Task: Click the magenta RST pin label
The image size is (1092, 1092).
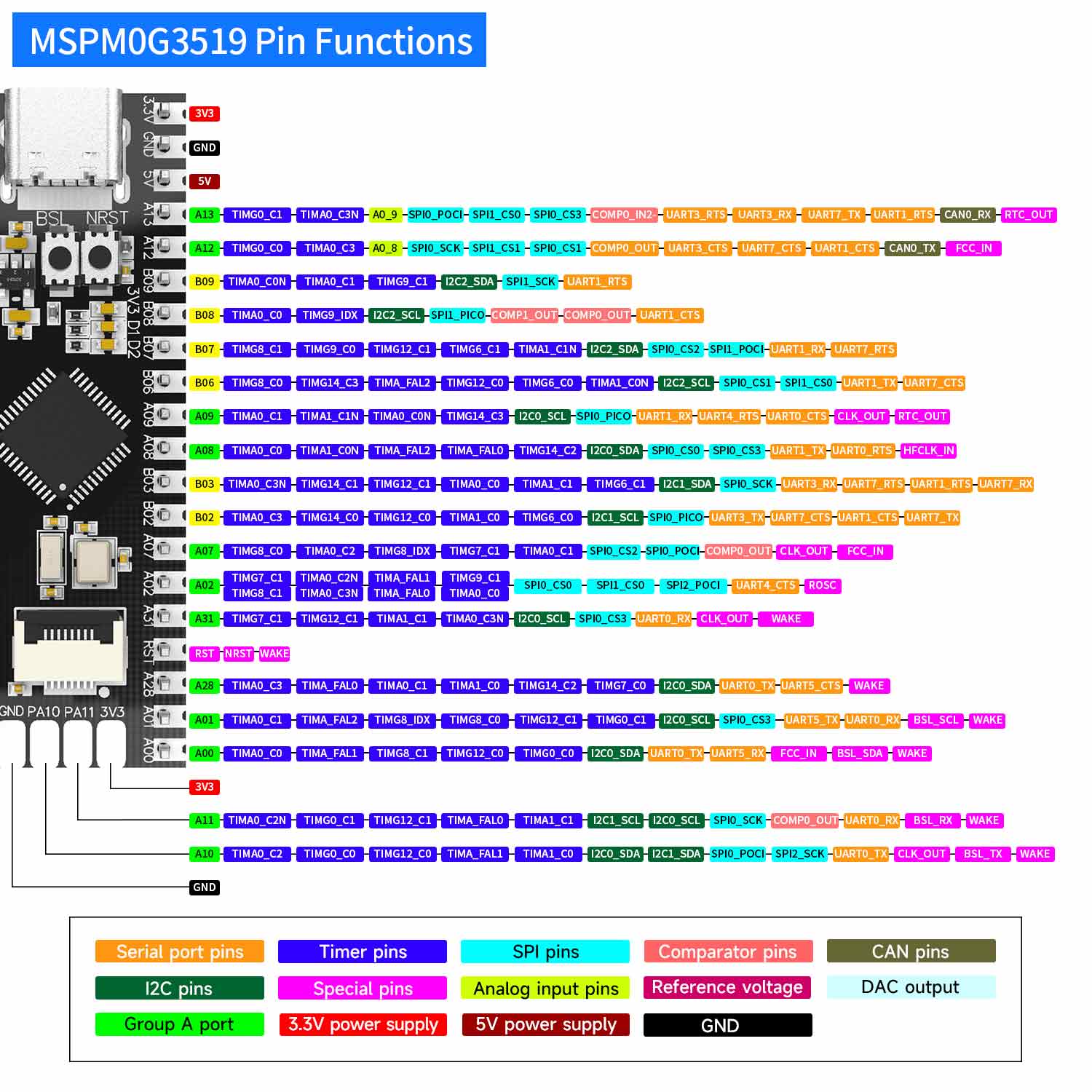Action: pos(205,654)
